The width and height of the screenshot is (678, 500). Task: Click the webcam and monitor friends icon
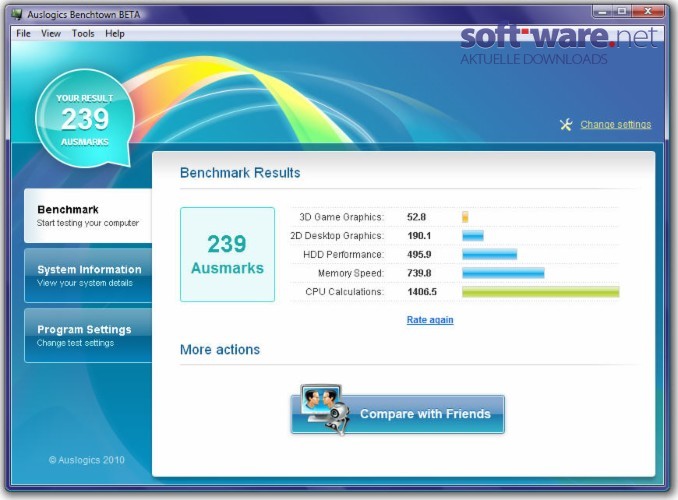point(325,409)
